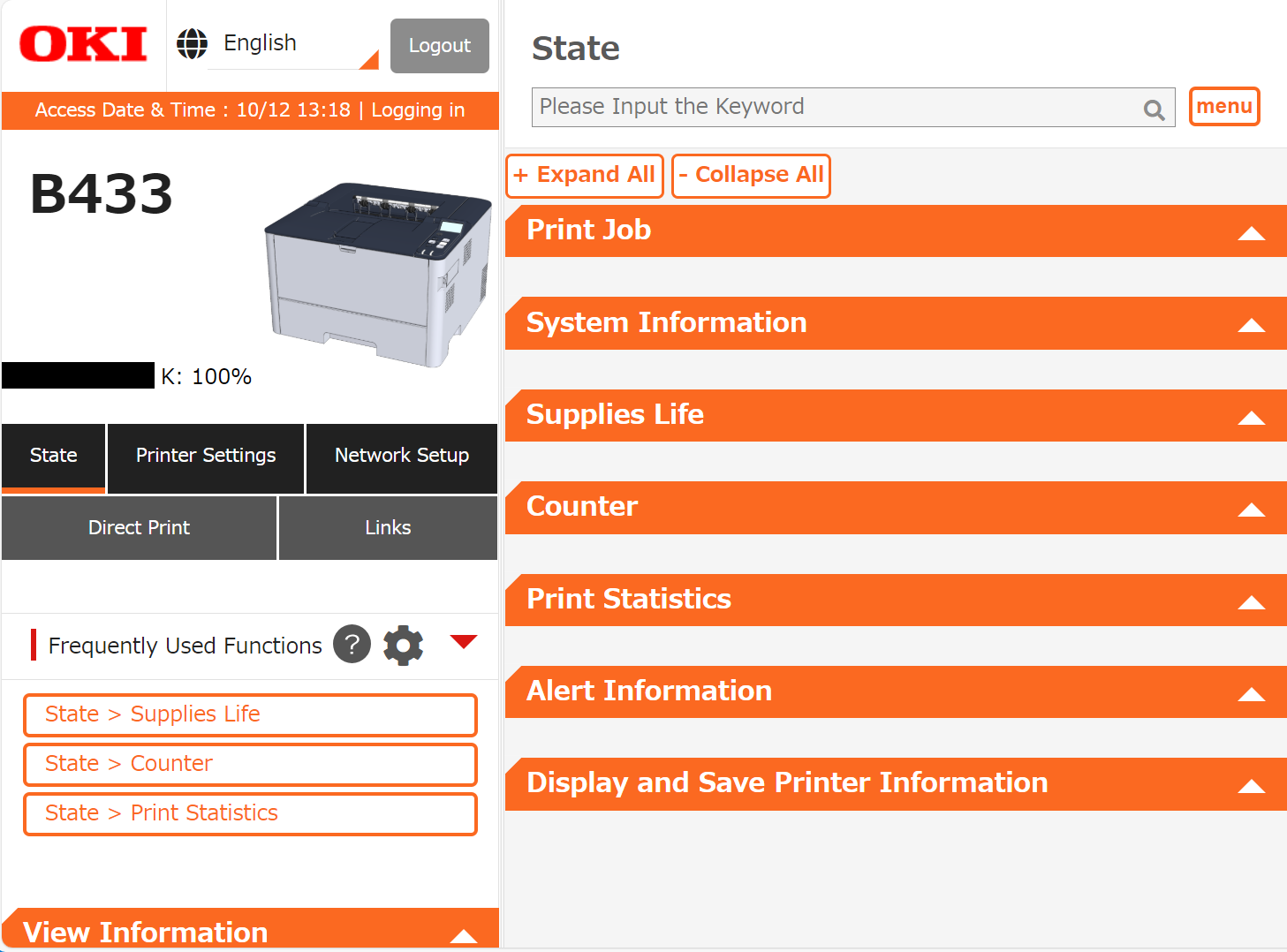The height and width of the screenshot is (952, 1287).
Task: Open State > Supplies Life shortcut
Action: point(250,714)
